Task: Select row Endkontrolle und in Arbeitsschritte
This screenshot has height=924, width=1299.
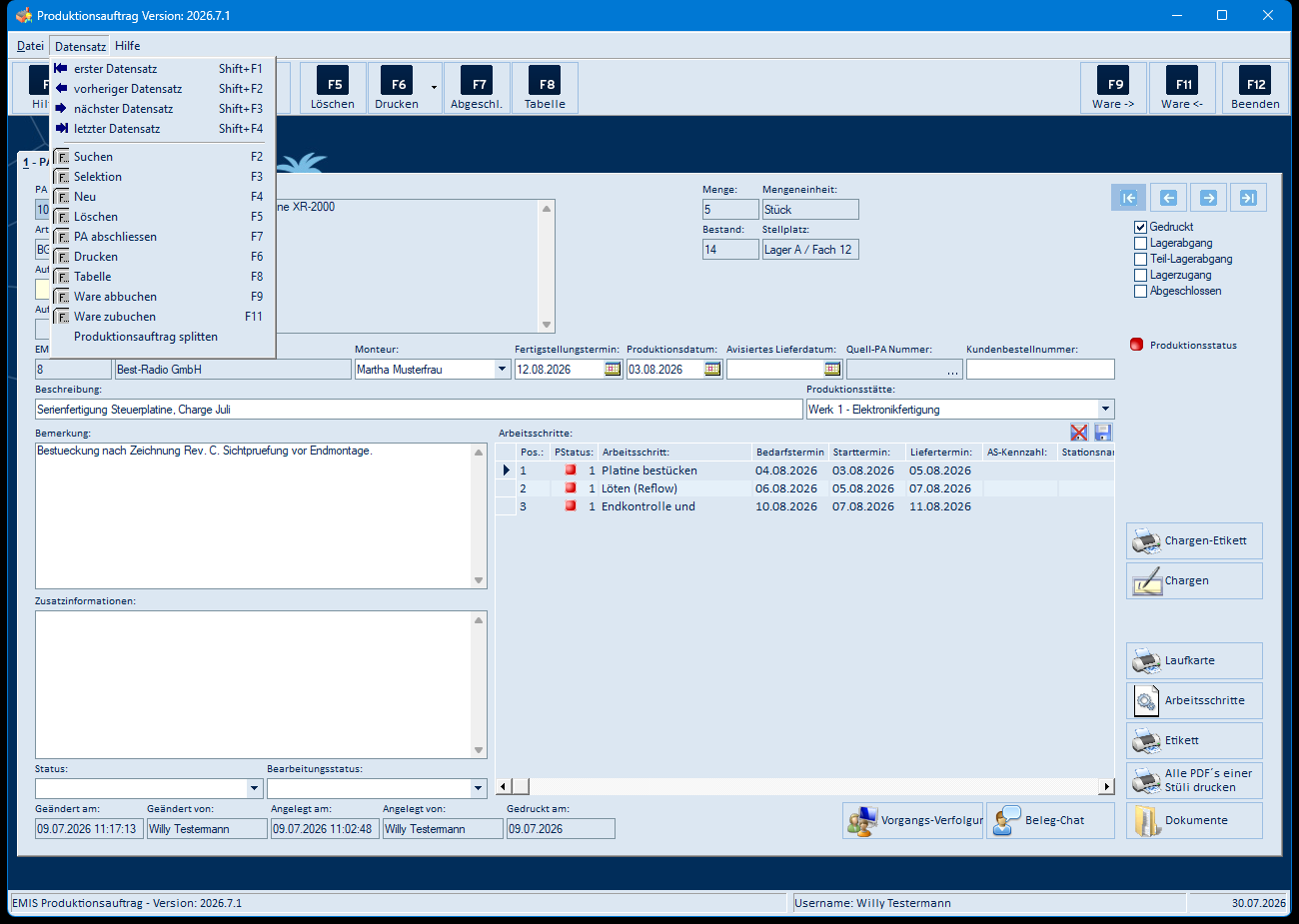Action: click(804, 506)
